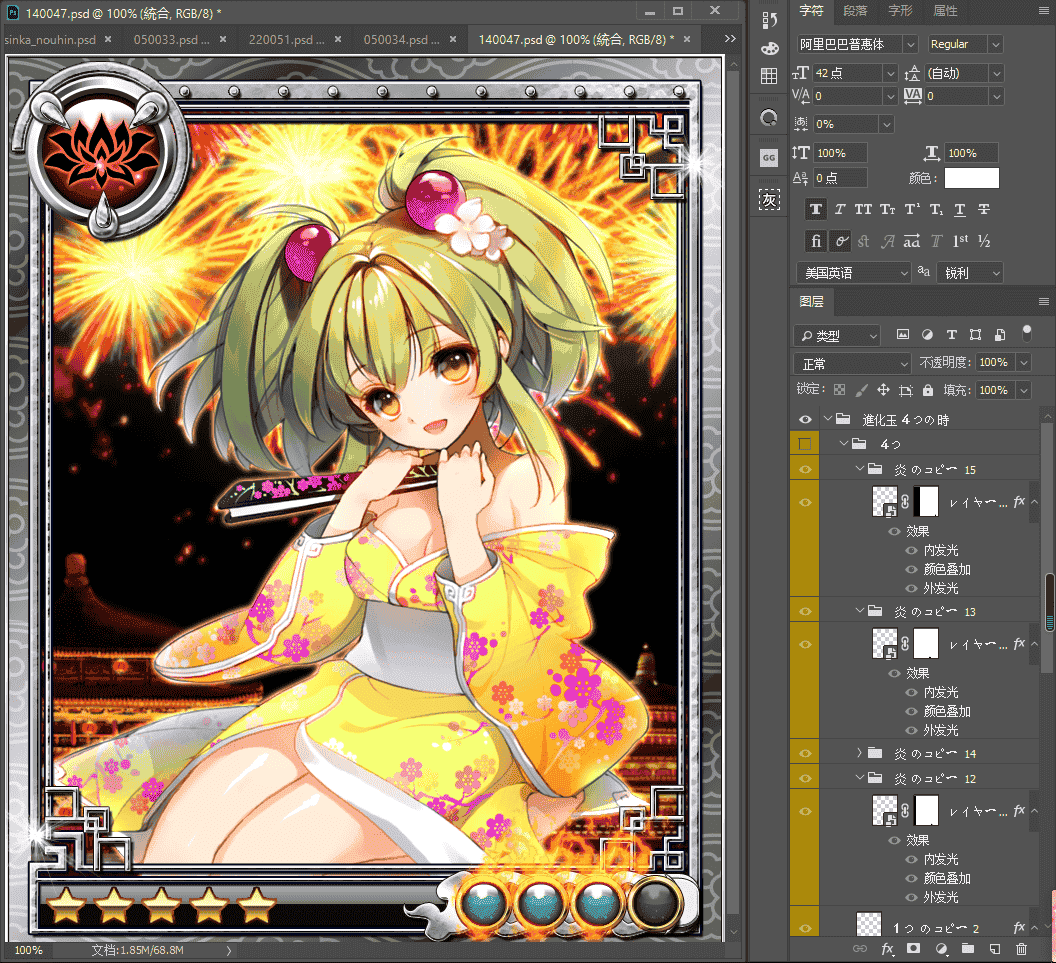1056x963 pixels.
Task: Click the white text color swatch
Action: click(972, 178)
